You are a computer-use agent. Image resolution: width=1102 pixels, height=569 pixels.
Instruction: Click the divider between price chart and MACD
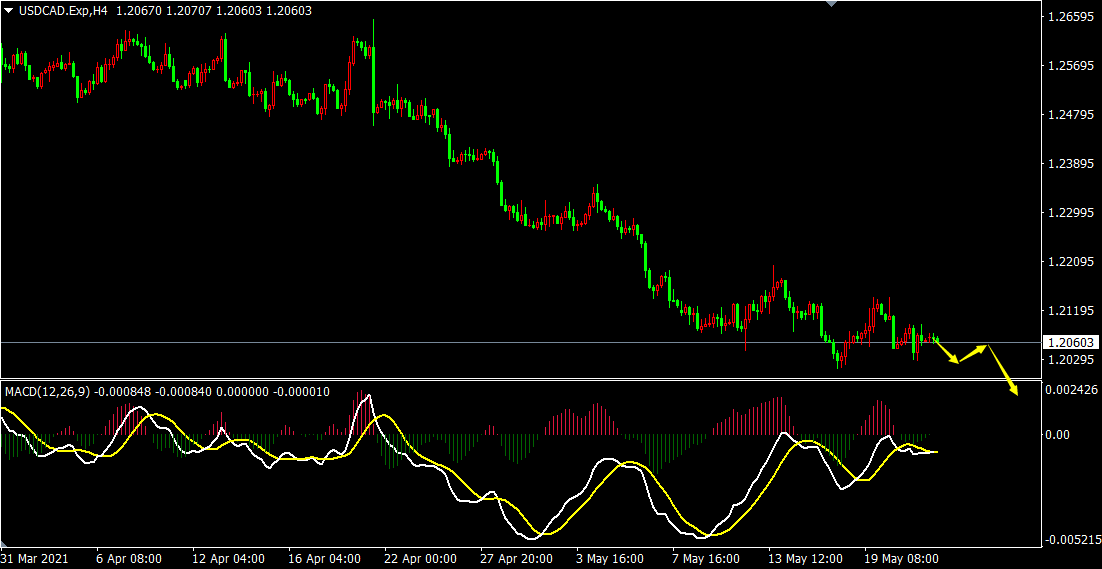[x=520, y=379]
